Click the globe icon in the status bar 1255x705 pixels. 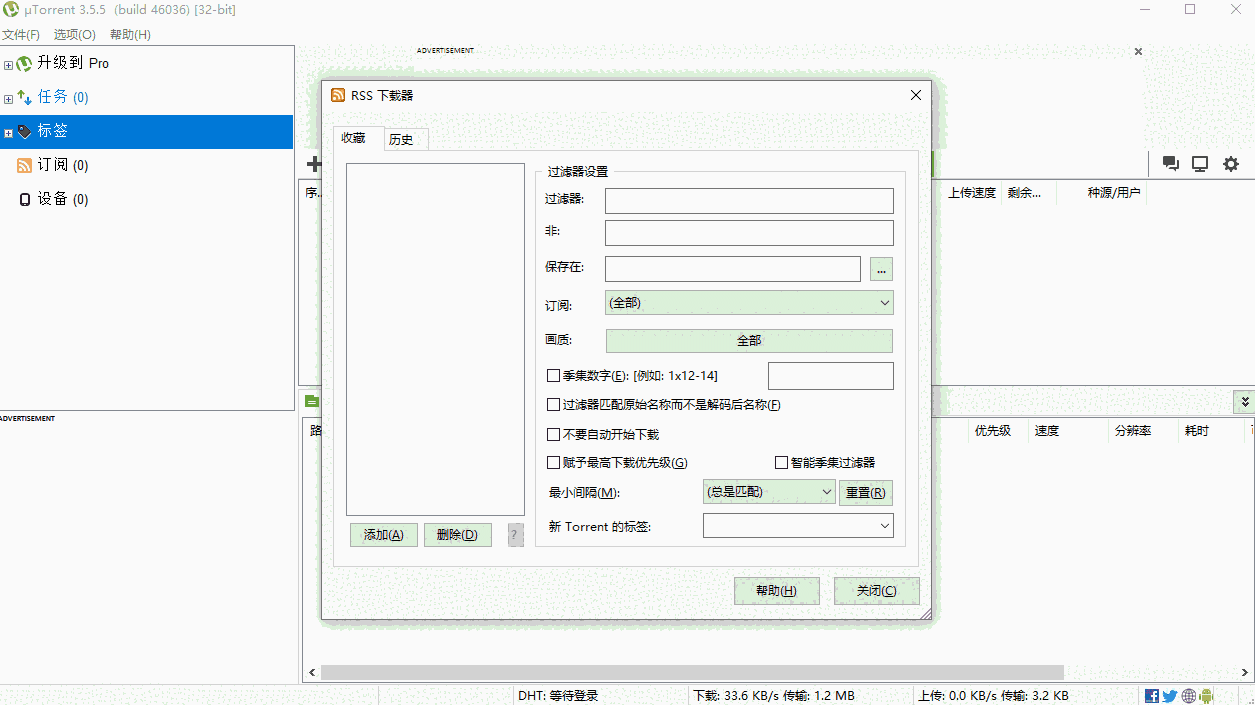point(1189,695)
